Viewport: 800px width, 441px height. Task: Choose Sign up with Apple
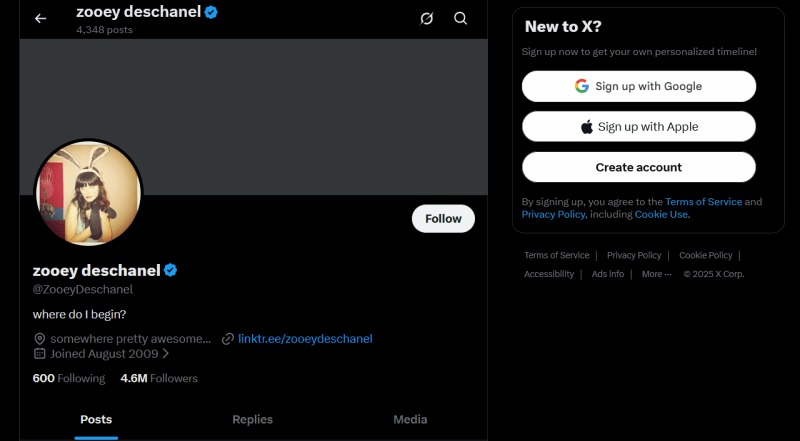[638, 127]
